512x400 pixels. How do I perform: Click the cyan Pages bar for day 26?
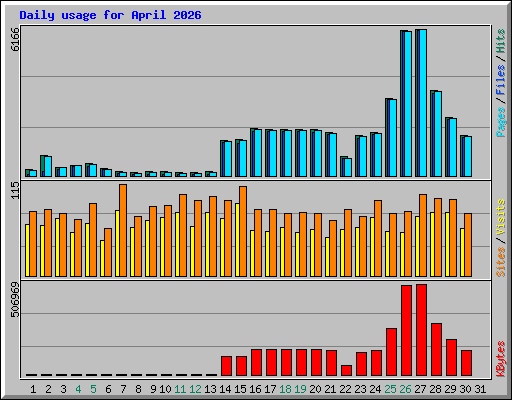pyautogui.click(x=408, y=104)
